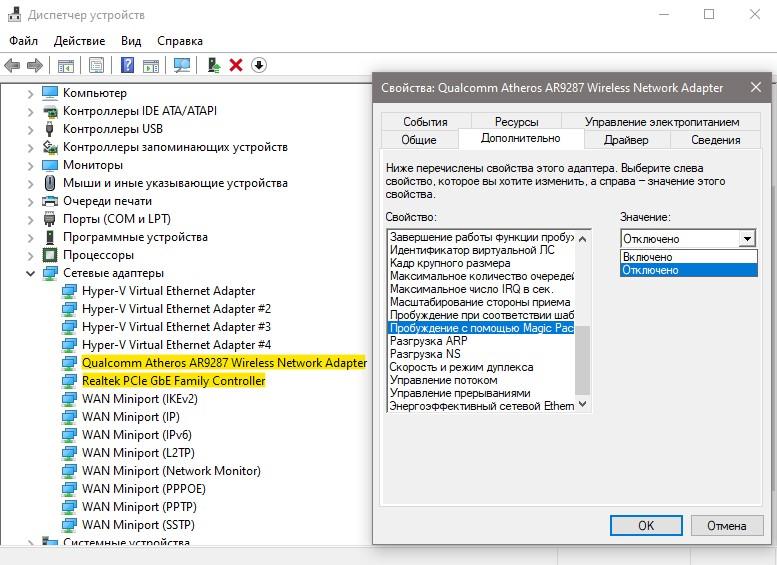Screen dimensions: 777x565
Task: Switch to the События tab
Action: pos(425,121)
